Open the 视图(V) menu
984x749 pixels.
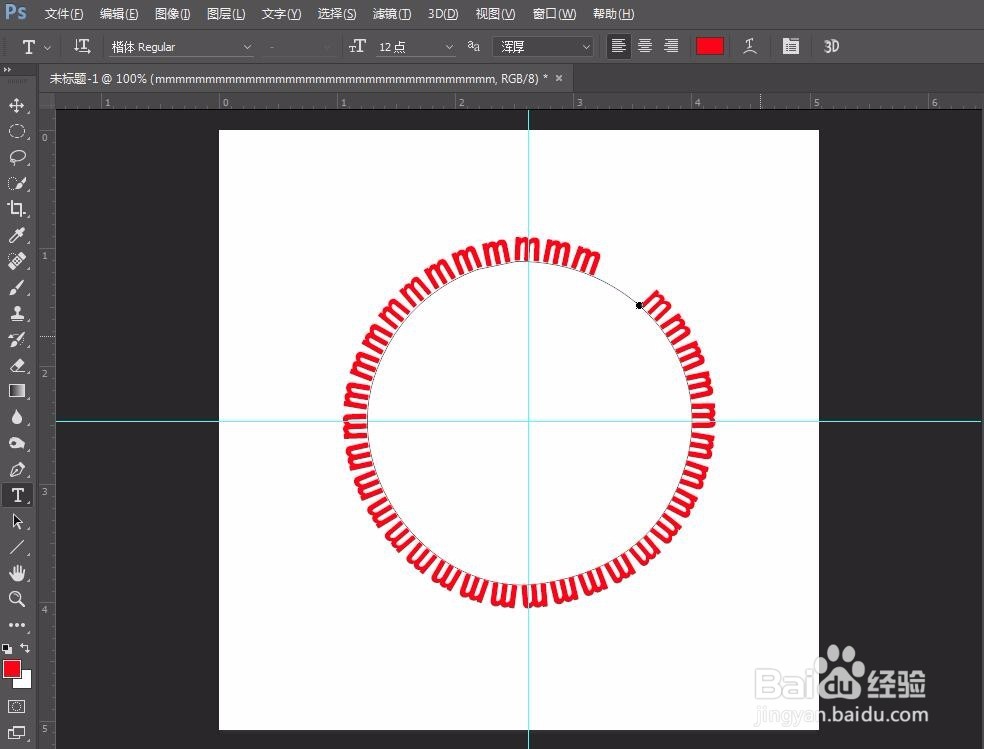click(x=495, y=14)
